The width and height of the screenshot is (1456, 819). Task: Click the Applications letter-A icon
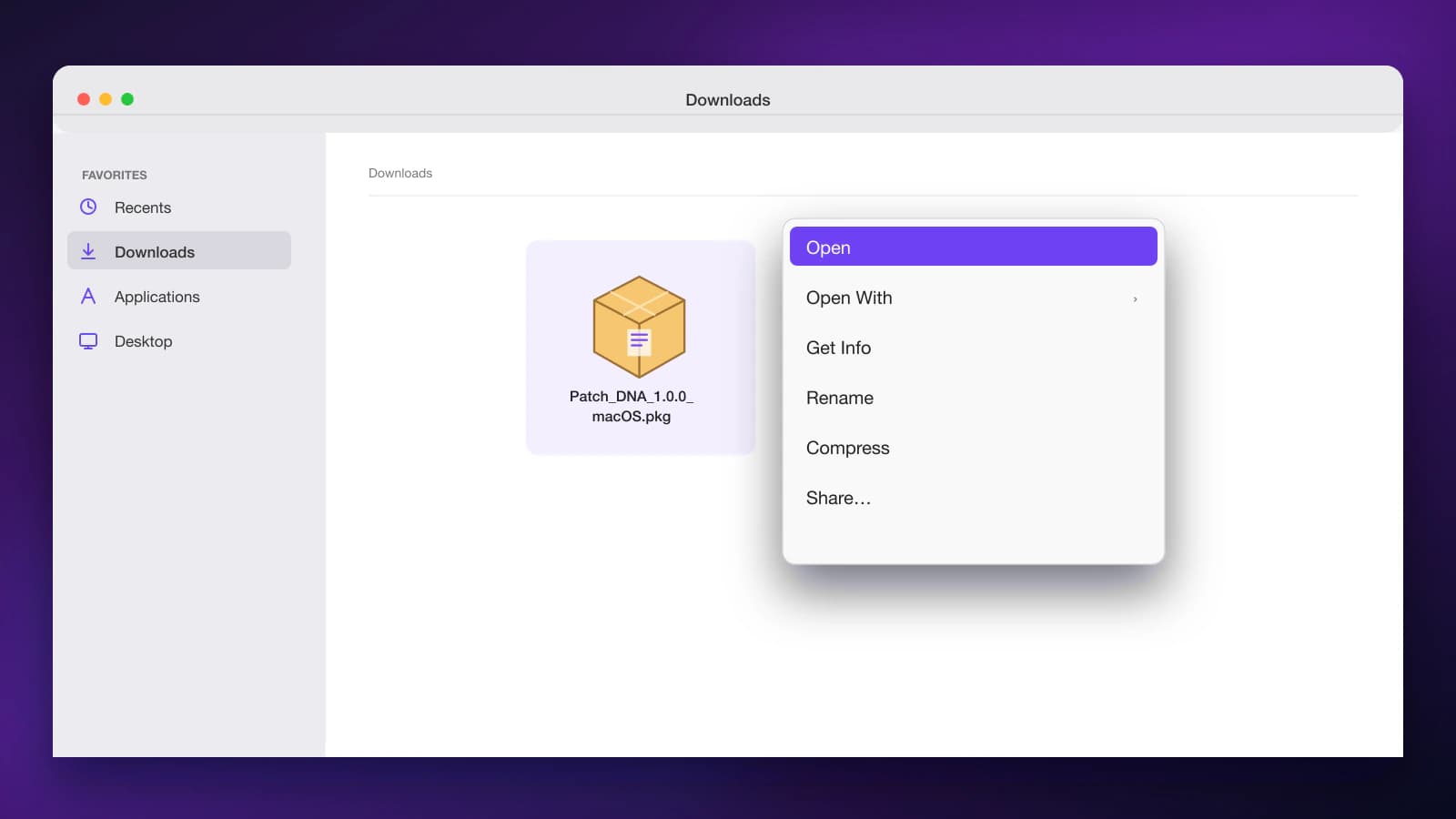tap(88, 296)
